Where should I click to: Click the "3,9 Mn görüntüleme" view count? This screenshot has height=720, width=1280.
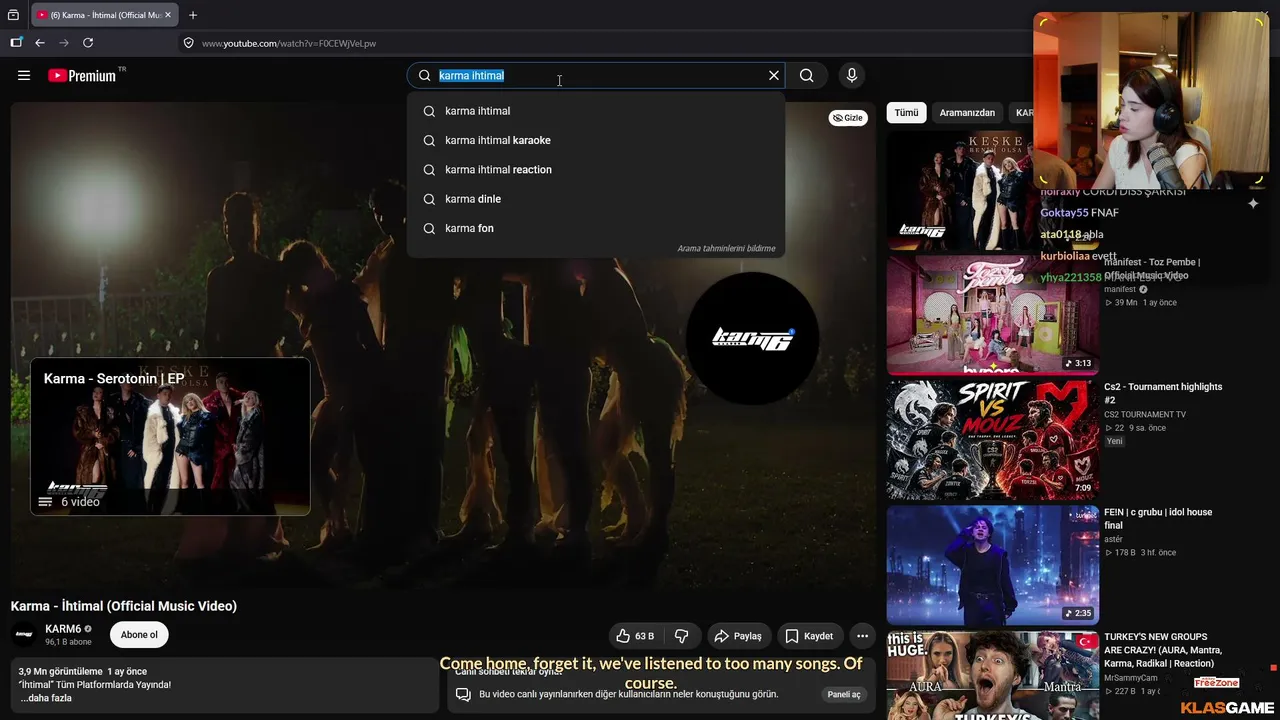click(61, 671)
